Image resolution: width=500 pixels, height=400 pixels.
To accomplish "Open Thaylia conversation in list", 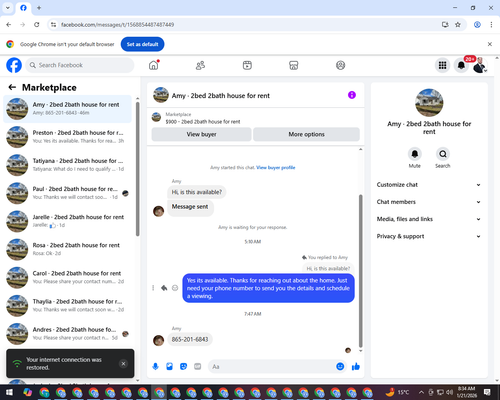I will click(x=67, y=305).
